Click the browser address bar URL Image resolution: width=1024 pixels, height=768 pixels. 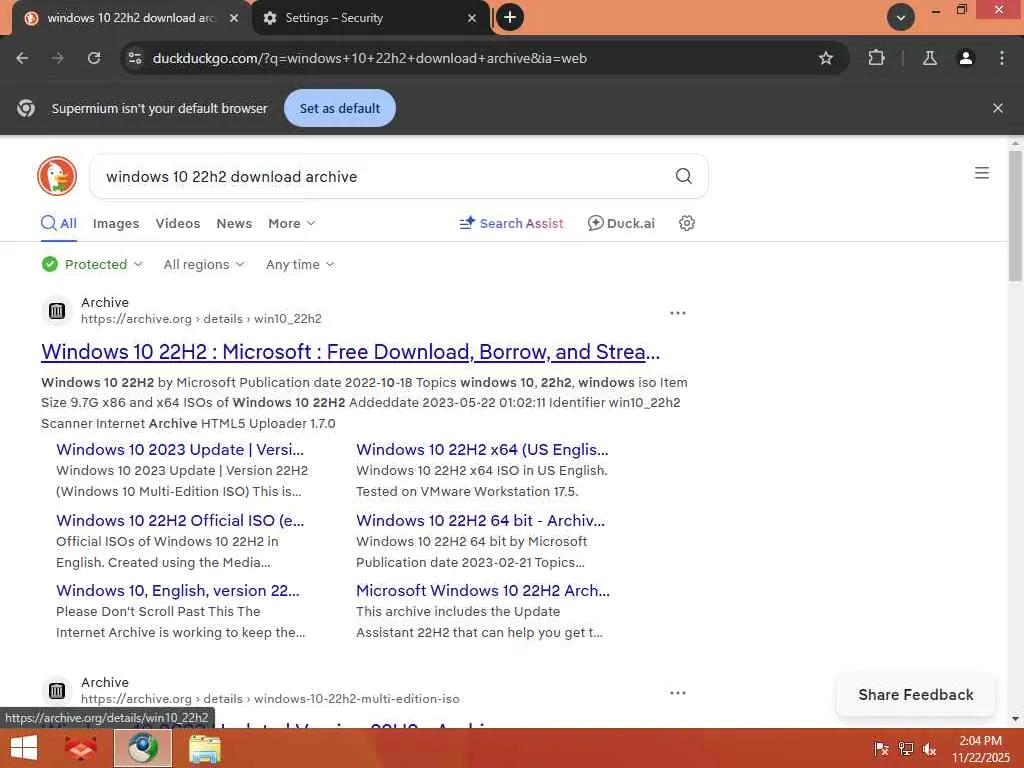point(370,58)
